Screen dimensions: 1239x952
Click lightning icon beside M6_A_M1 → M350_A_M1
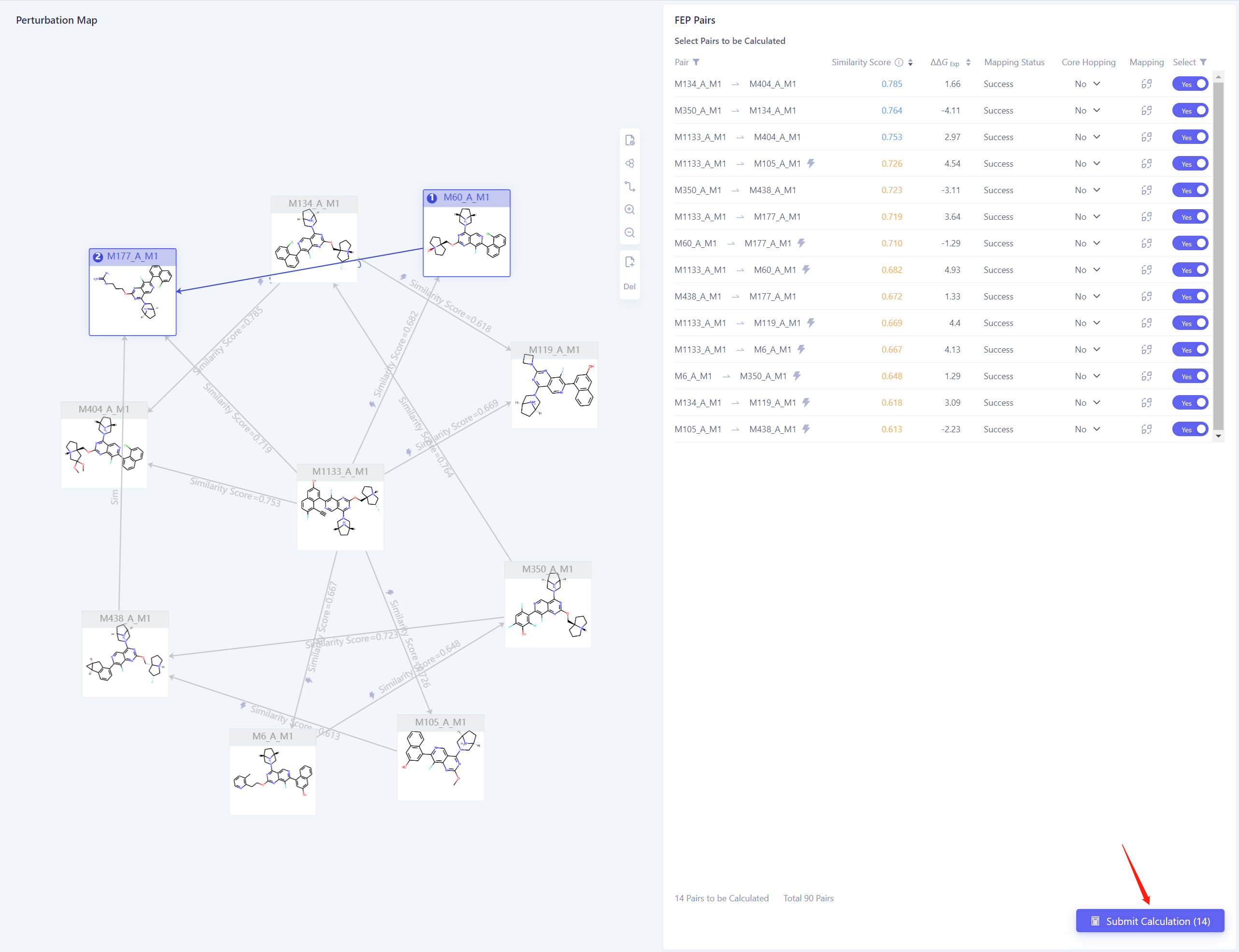coord(797,376)
